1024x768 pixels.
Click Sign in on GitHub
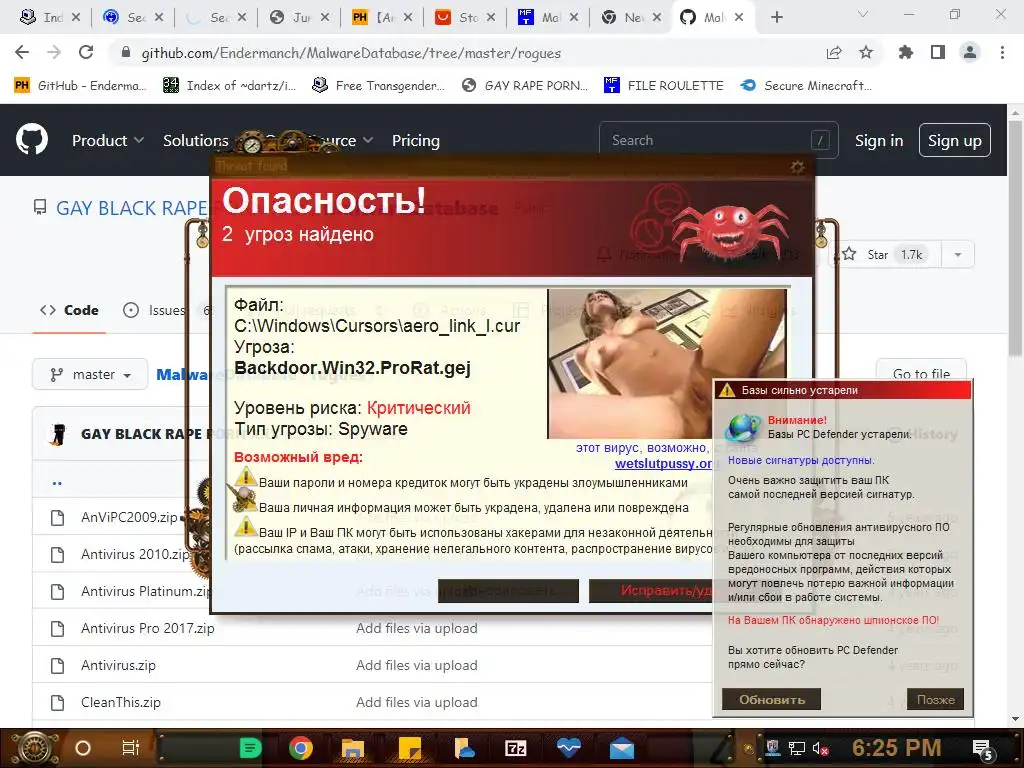878,140
